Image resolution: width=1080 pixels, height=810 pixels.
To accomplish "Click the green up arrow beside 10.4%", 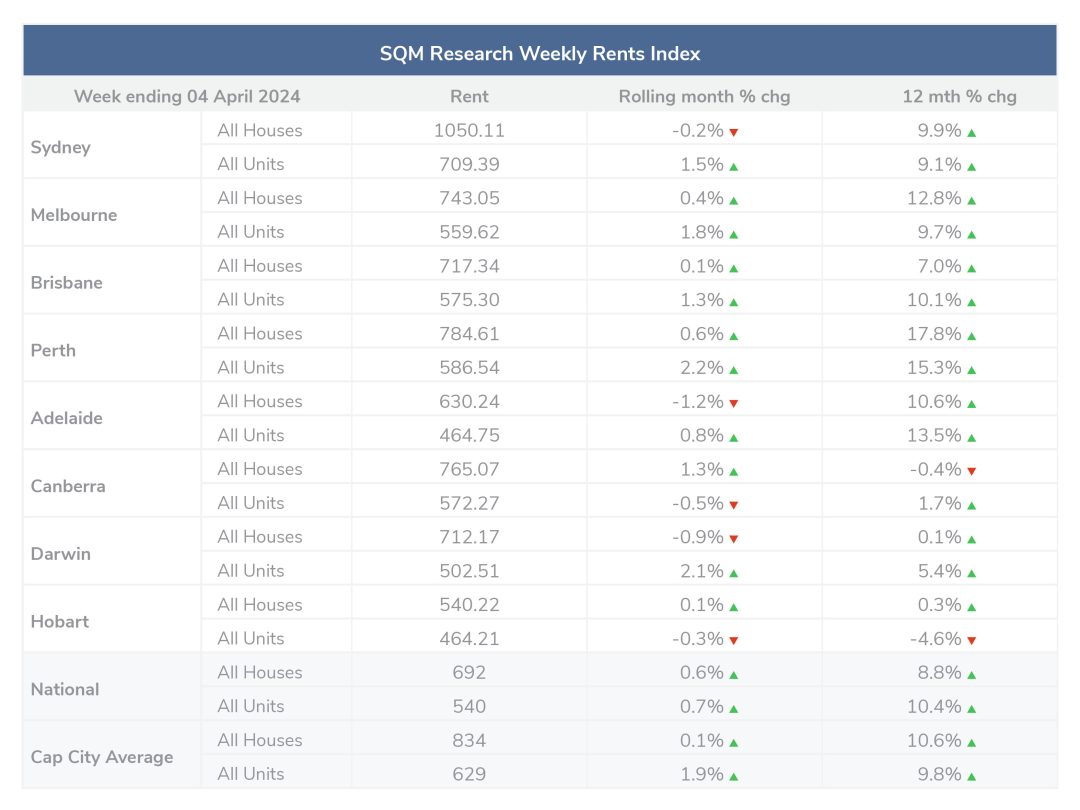I will point(971,709).
